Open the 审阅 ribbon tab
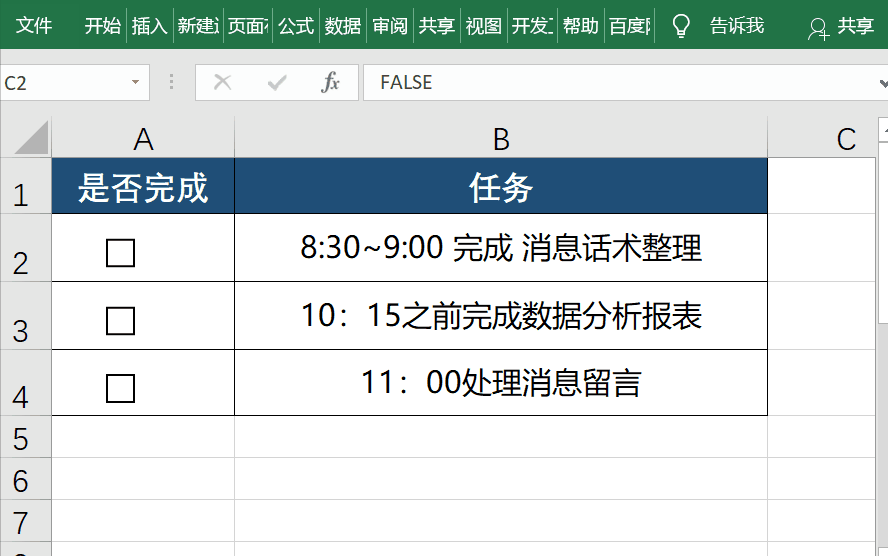This screenshot has width=888, height=556. (x=390, y=25)
